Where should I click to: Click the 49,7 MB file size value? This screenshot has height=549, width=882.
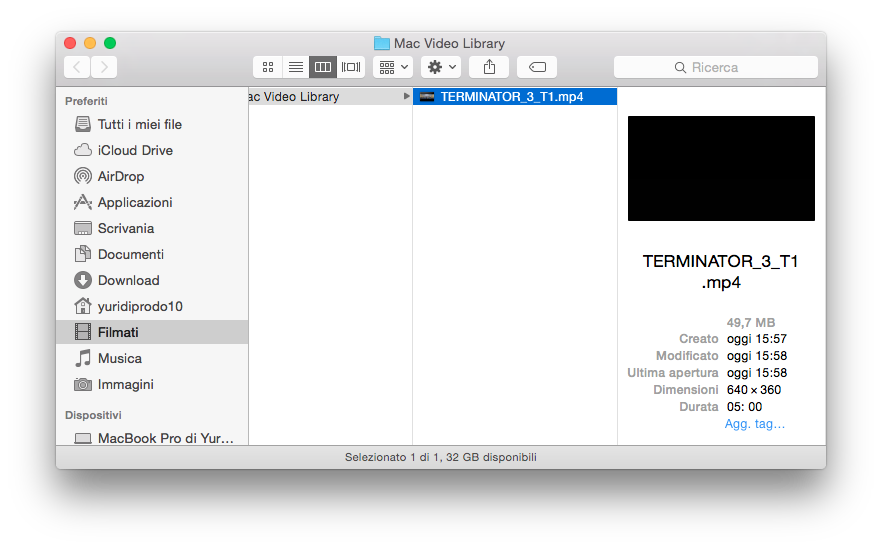click(x=751, y=322)
